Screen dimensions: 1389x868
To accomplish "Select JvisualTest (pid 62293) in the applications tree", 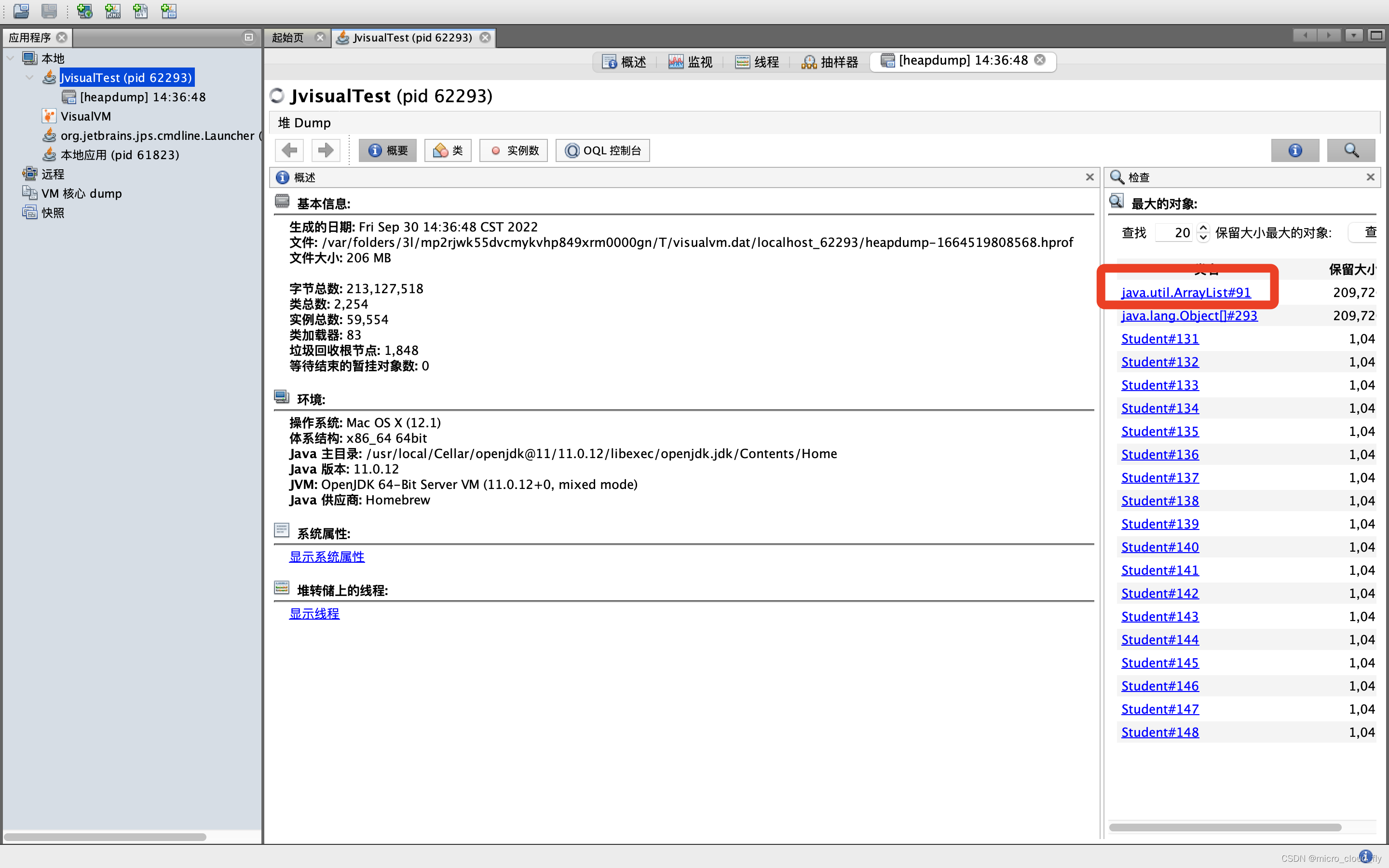I will (126, 78).
